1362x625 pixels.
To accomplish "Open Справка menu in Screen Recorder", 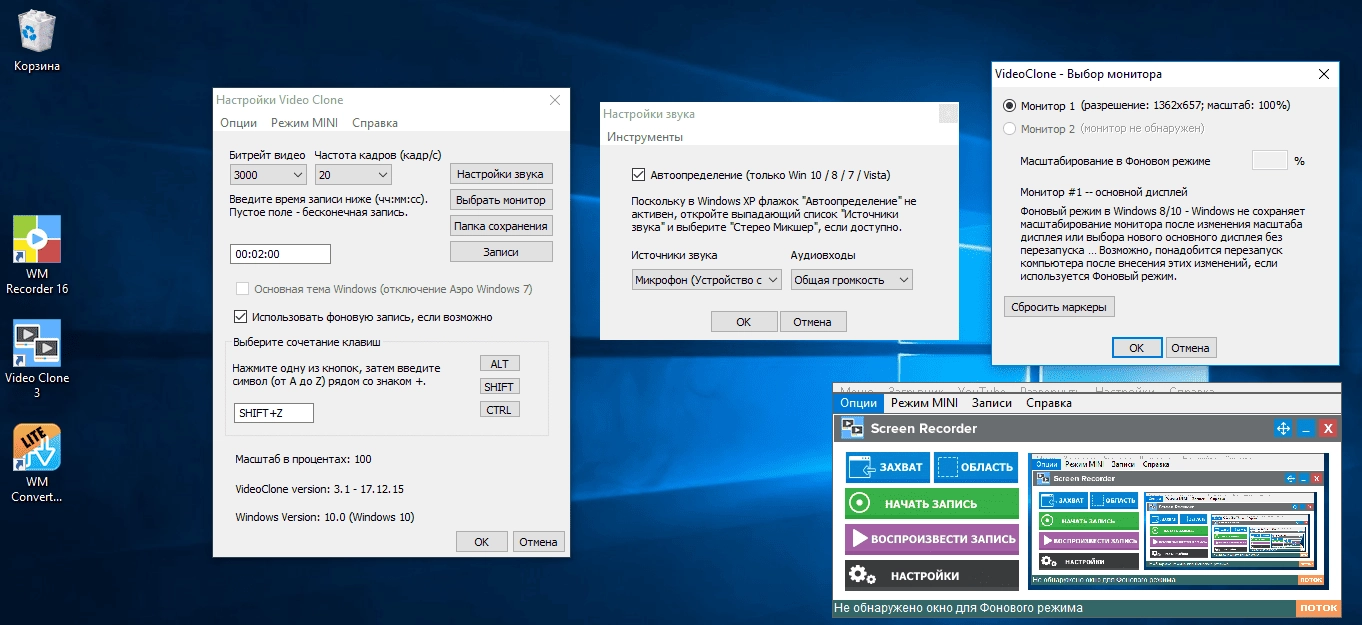I will (1048, 403).
